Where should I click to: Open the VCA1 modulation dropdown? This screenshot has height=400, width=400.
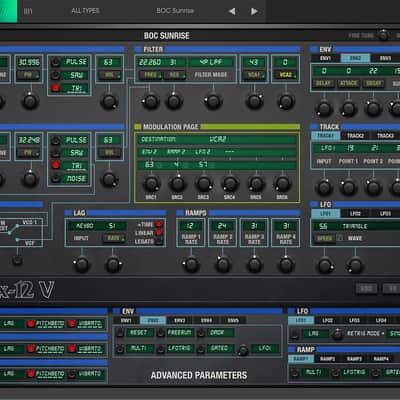(254, 75)
